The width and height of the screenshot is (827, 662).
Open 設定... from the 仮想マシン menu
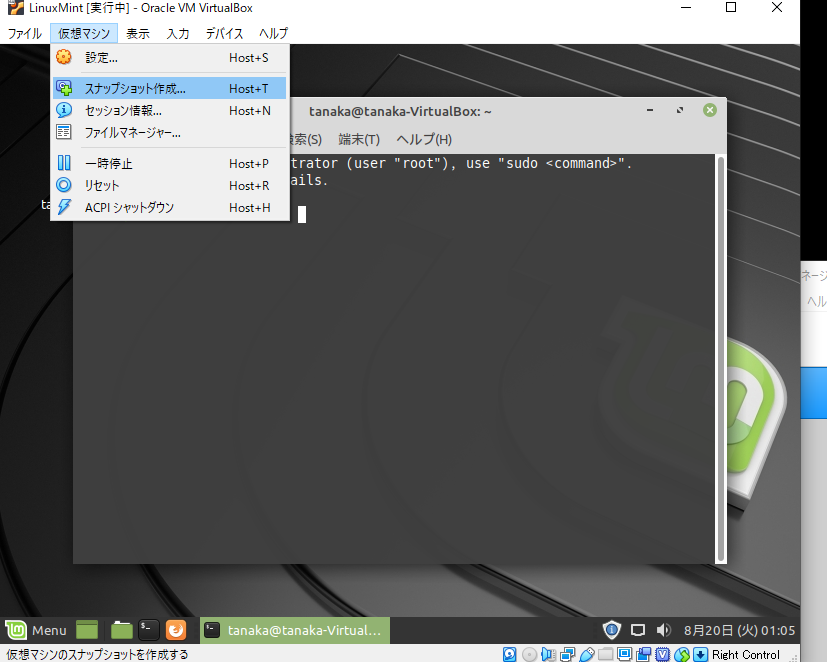[169, 57]
